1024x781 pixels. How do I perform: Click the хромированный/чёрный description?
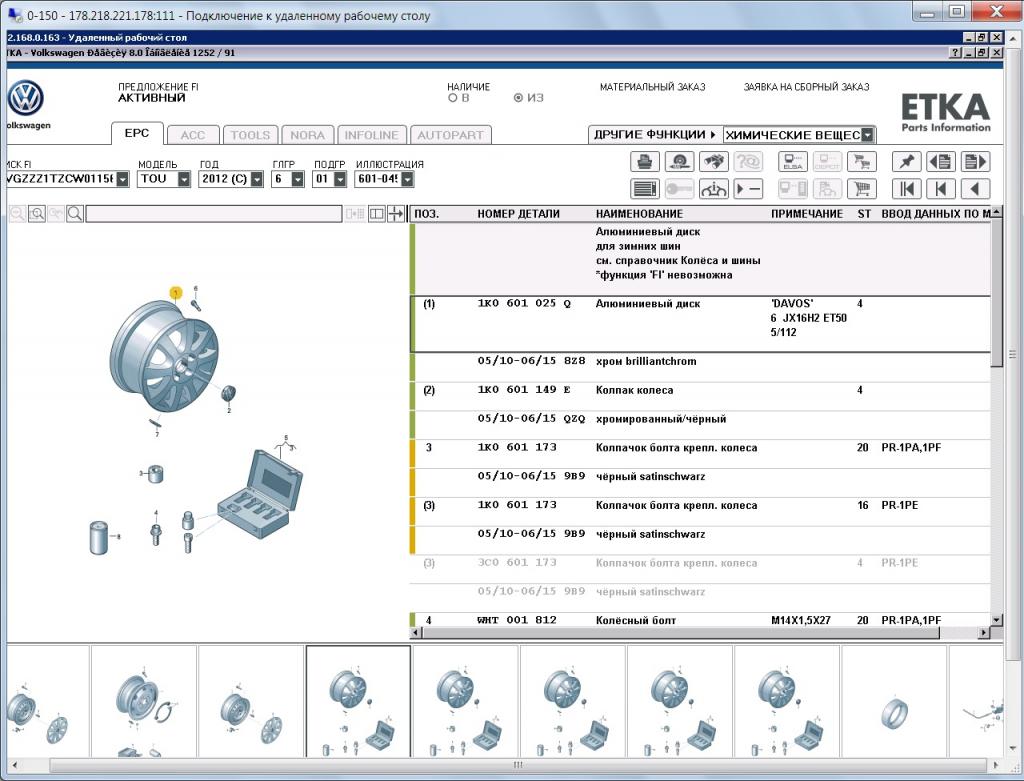coord(661,419)
